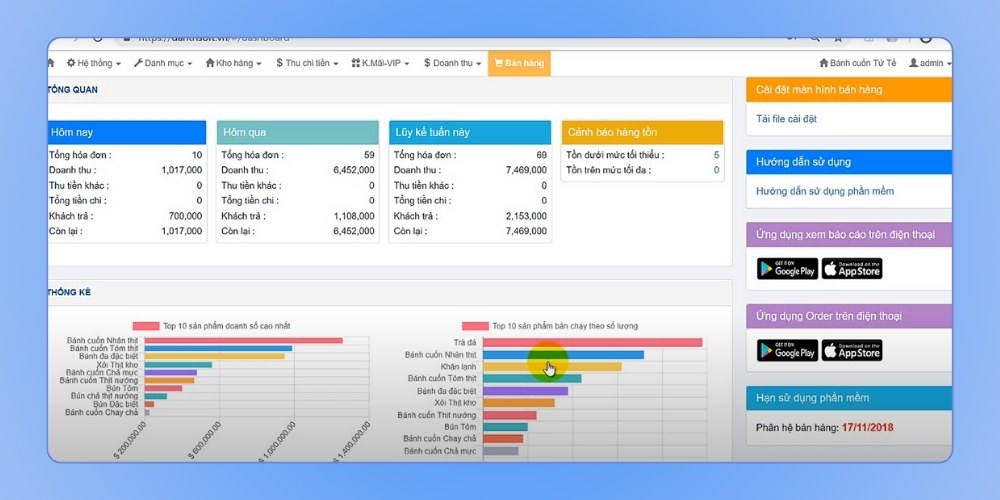This screenshot has width=1000, height=500.
Task: Open Hướng dẫn sử dụng phần mềm link
Action: click(x=825, y=191)
